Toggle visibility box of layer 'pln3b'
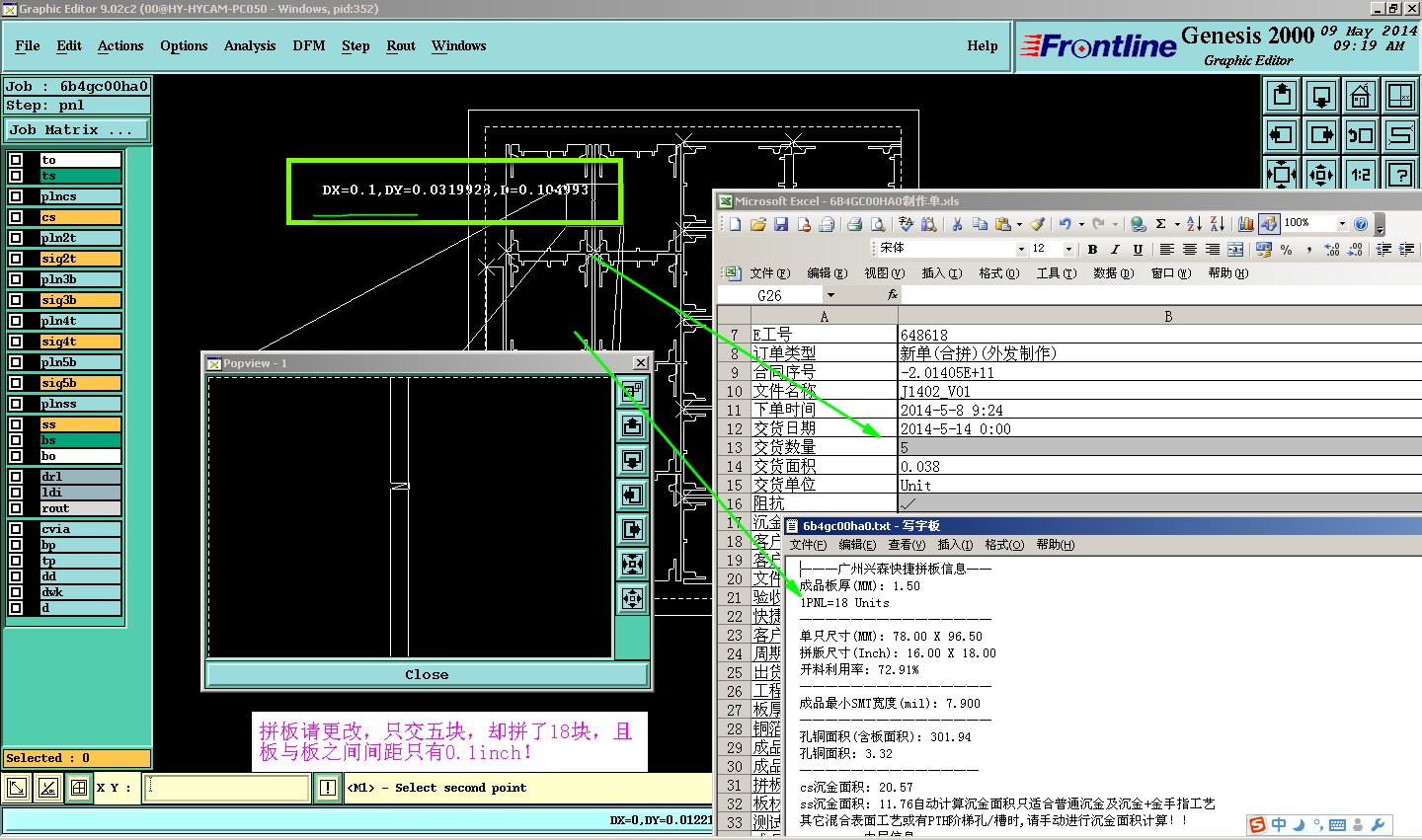 pos(16,279)
